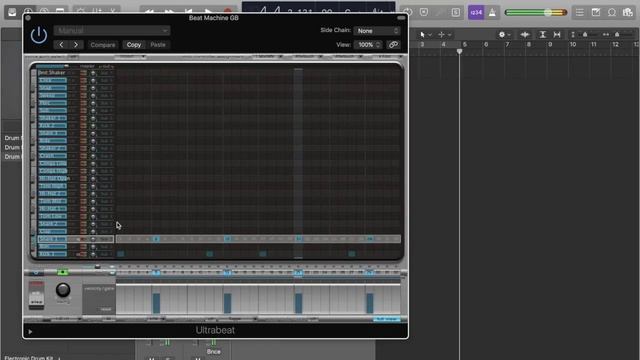Toggle the sequencer green power button
This screenshot has width=640, height=360.
coord(62,272)
